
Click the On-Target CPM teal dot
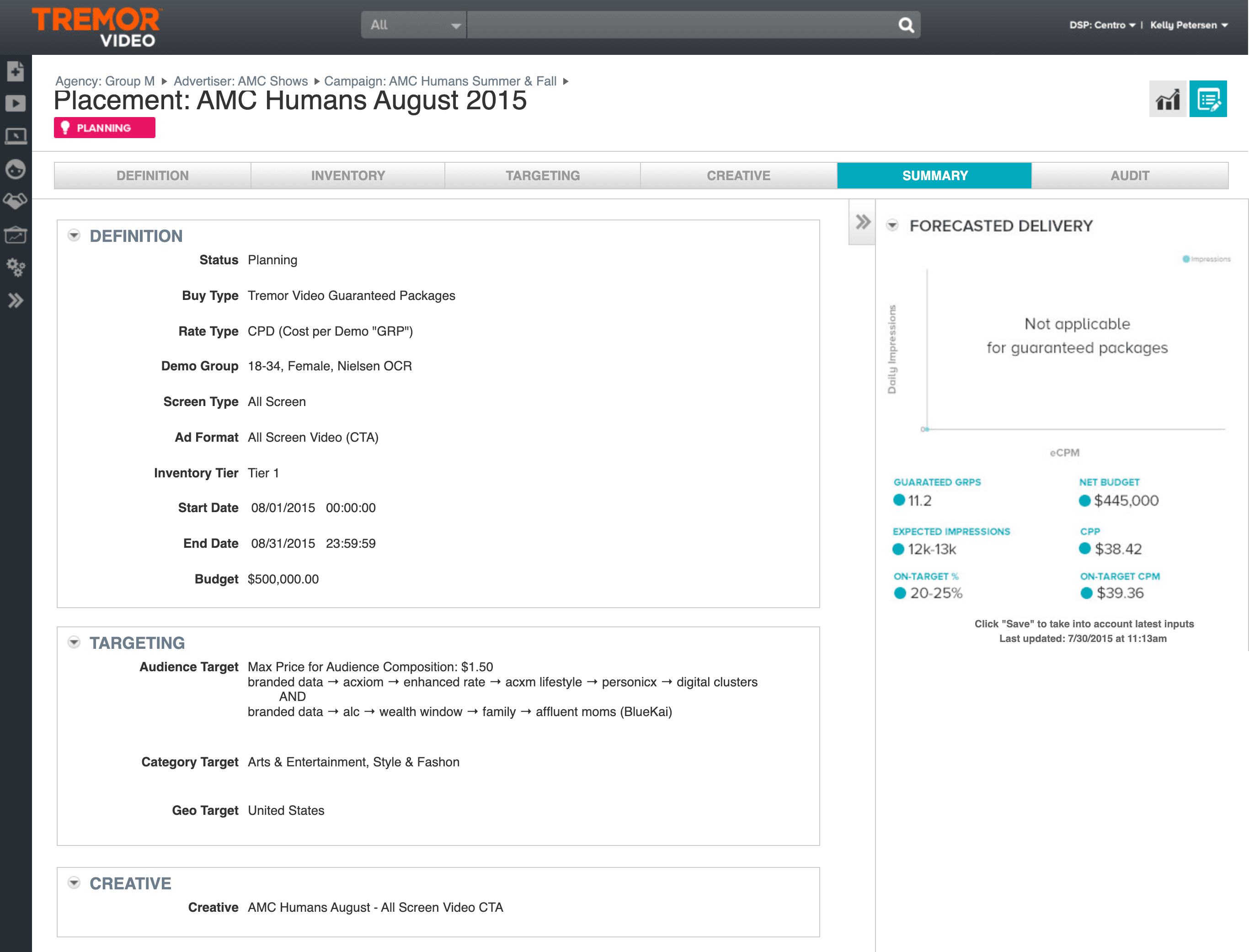point(1086,594)
